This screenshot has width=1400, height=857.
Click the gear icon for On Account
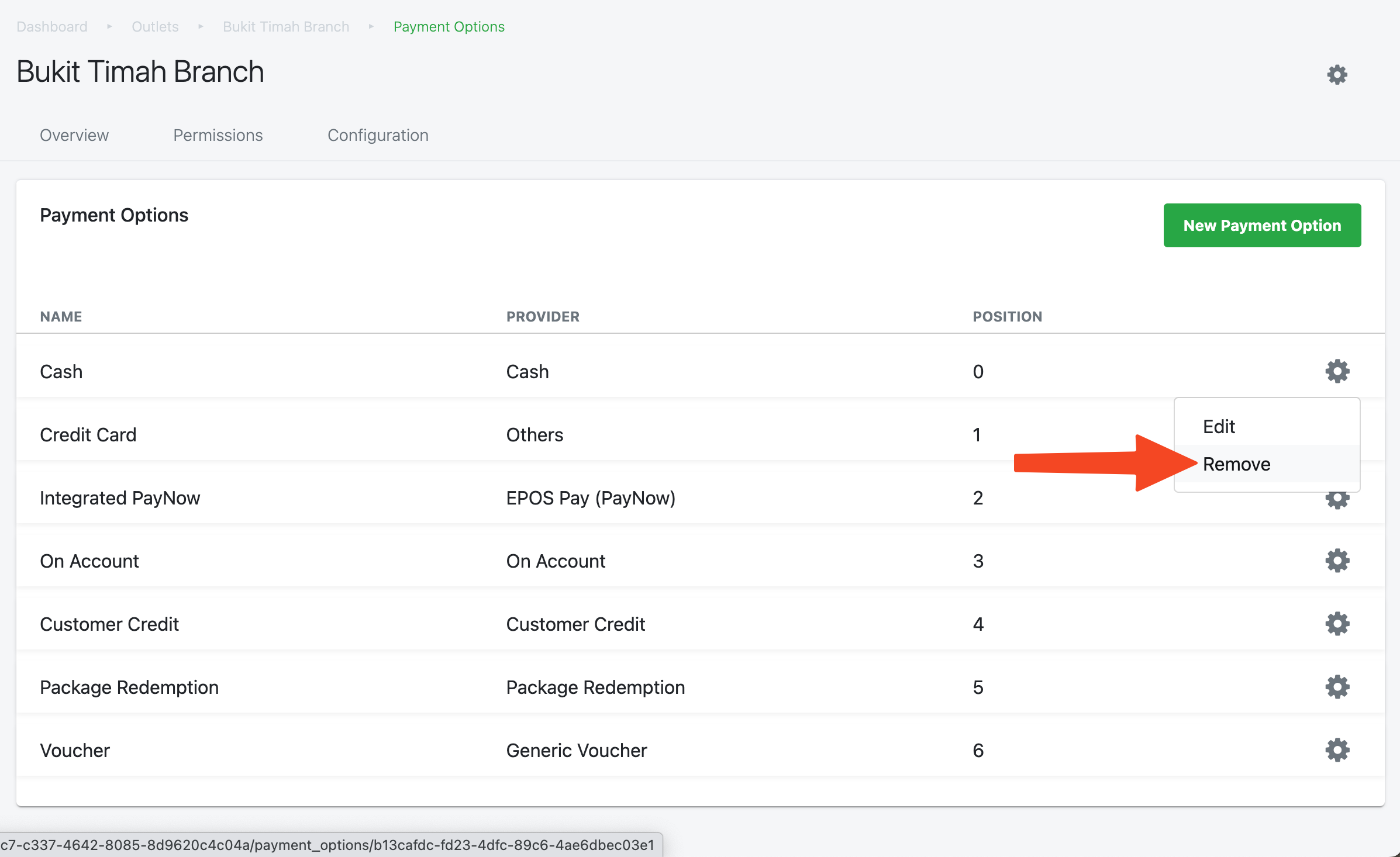[1337, 561]
